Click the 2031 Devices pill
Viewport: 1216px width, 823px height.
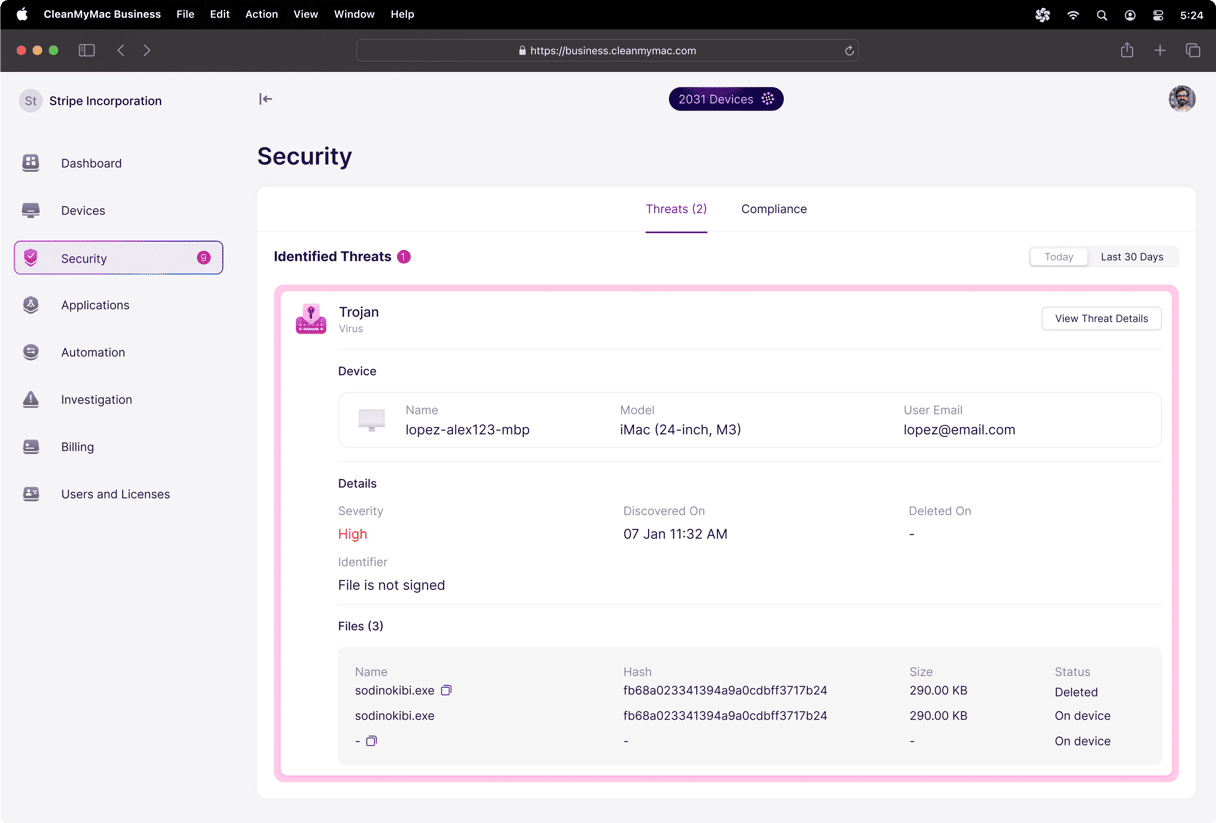click(x=726, y=99)
